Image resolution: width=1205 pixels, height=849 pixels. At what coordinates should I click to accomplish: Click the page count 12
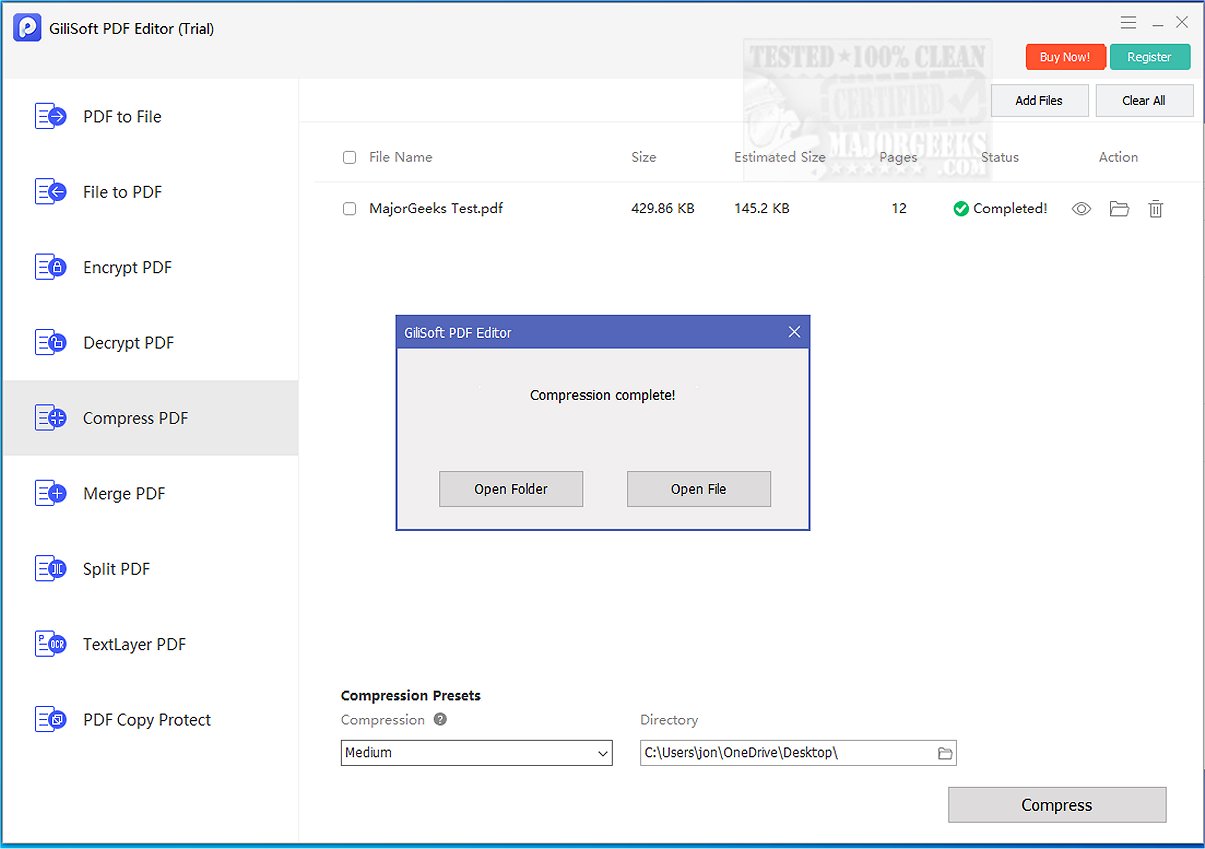[x=899, y=209]
